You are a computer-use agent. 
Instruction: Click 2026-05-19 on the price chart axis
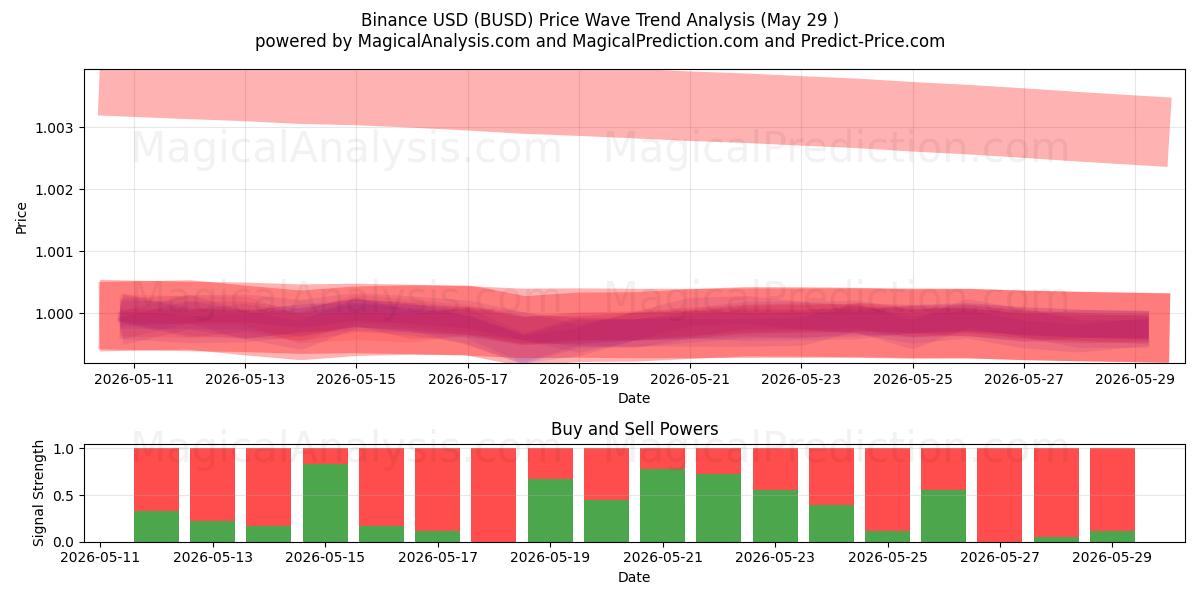coord(579,379)
